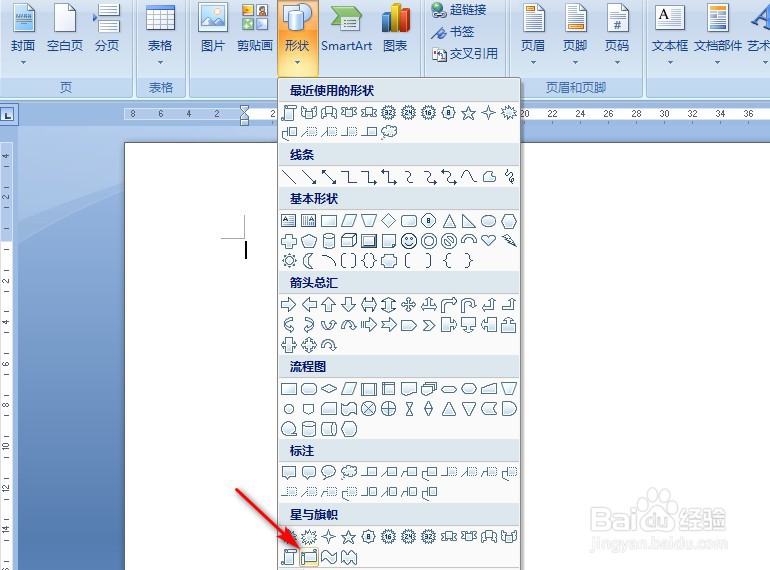770x570 pixels.
Task: Select the arrow line shape
Action: point(309,177)
